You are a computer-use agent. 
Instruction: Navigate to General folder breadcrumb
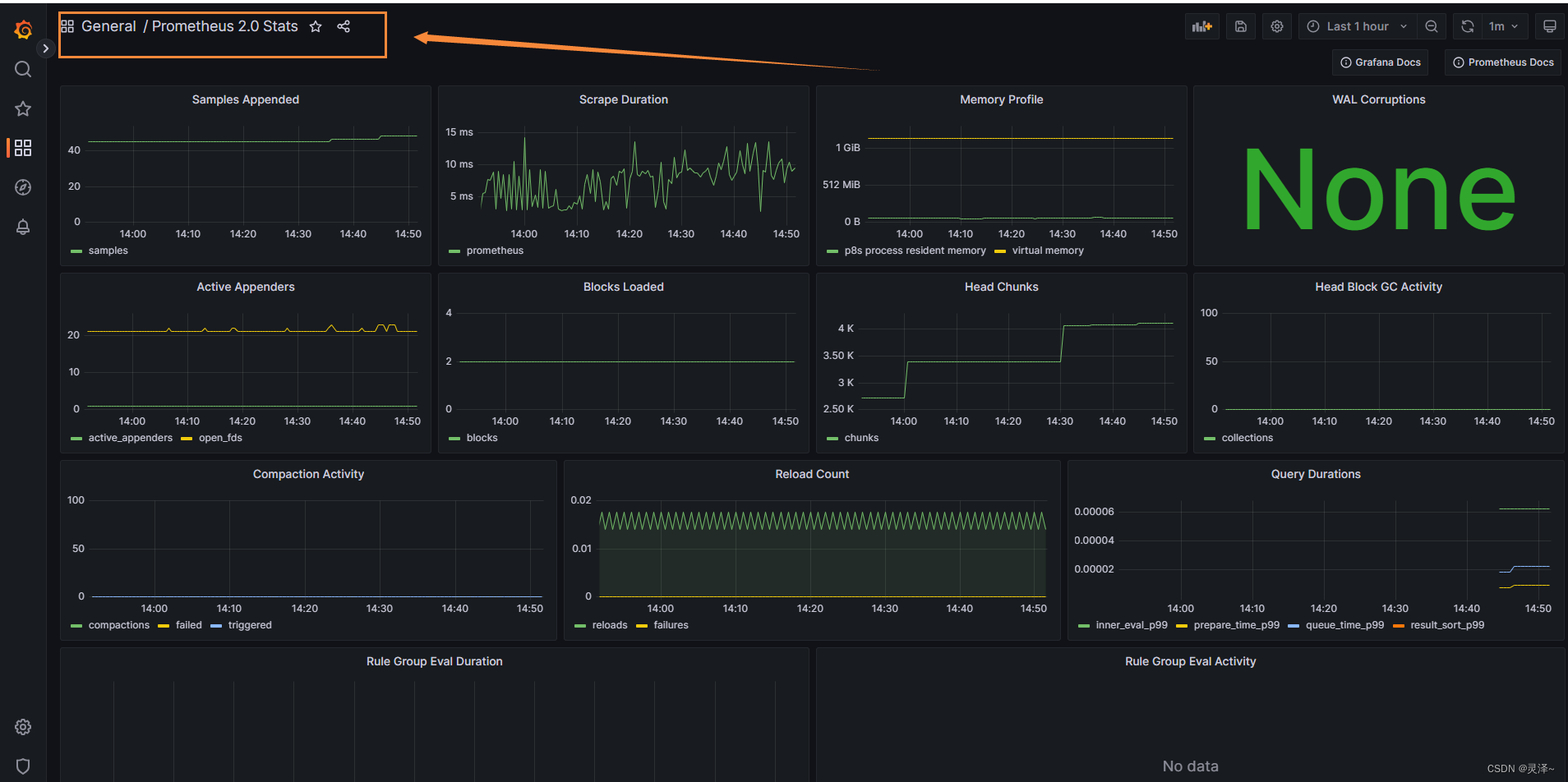click(108, 26)
